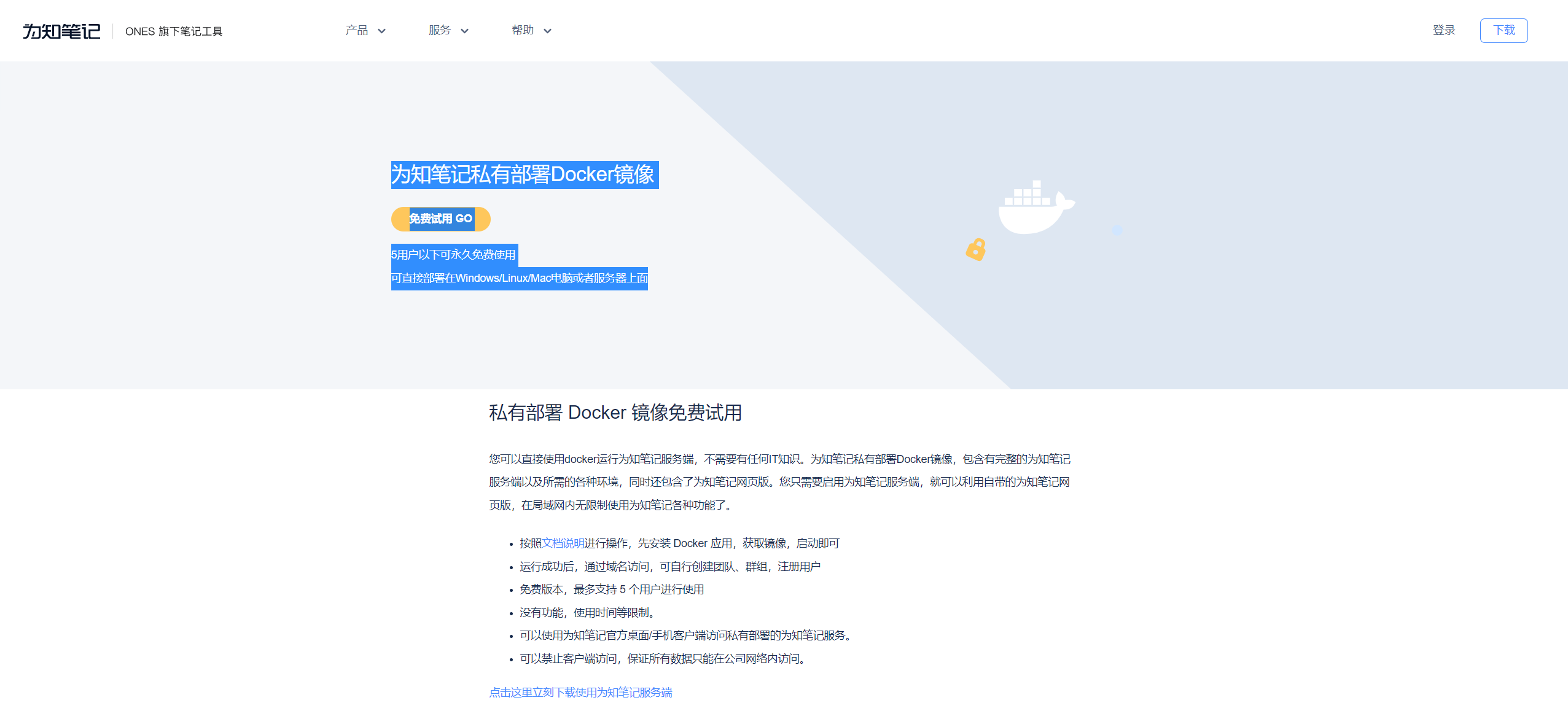Click bullet 可以使用为知笔记官方桌面/手机客户端访问
1568x719 pixels.
click(x=687, y=635)
